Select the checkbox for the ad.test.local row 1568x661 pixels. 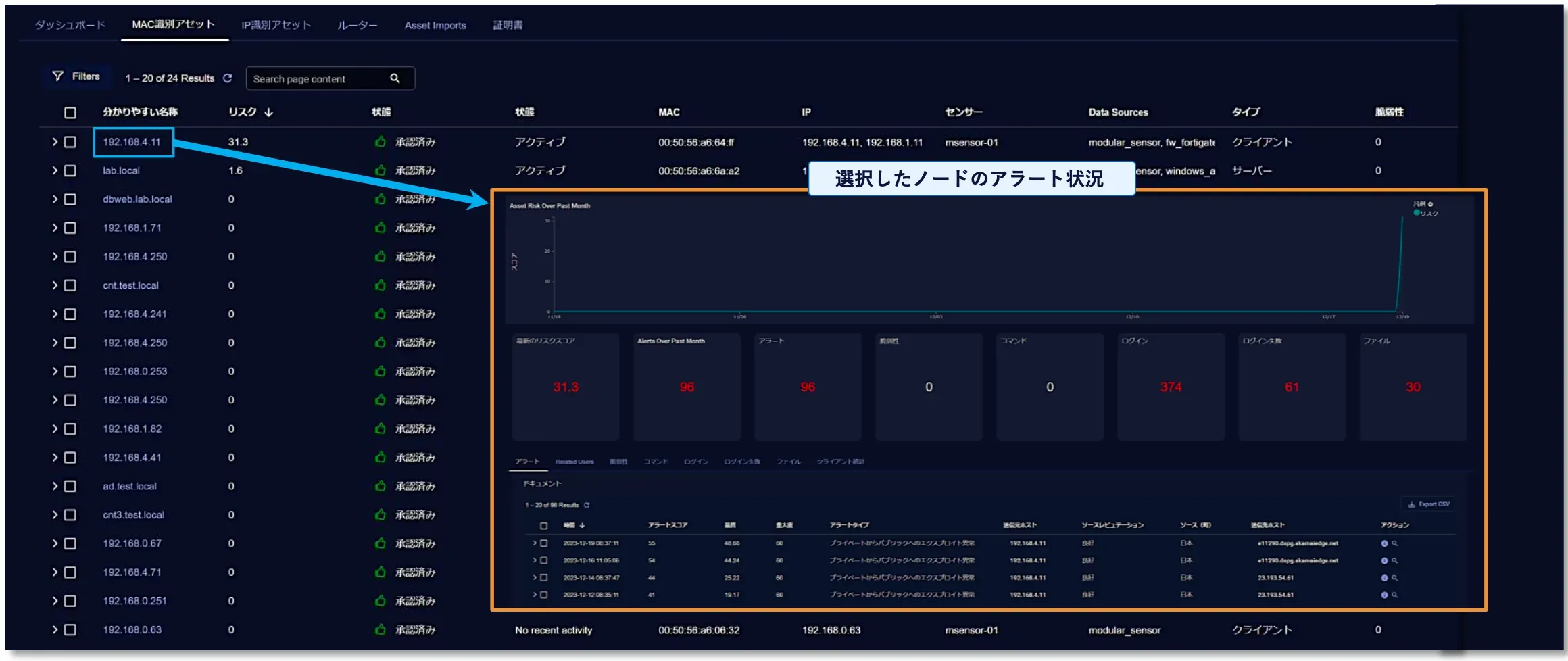70,486
